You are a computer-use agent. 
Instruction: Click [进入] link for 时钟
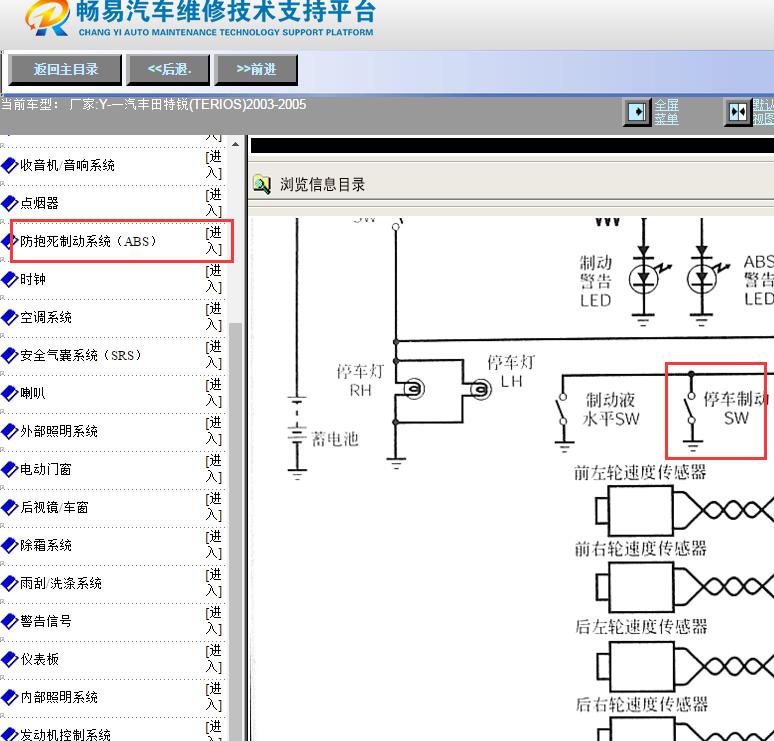(x=214, y=279)
